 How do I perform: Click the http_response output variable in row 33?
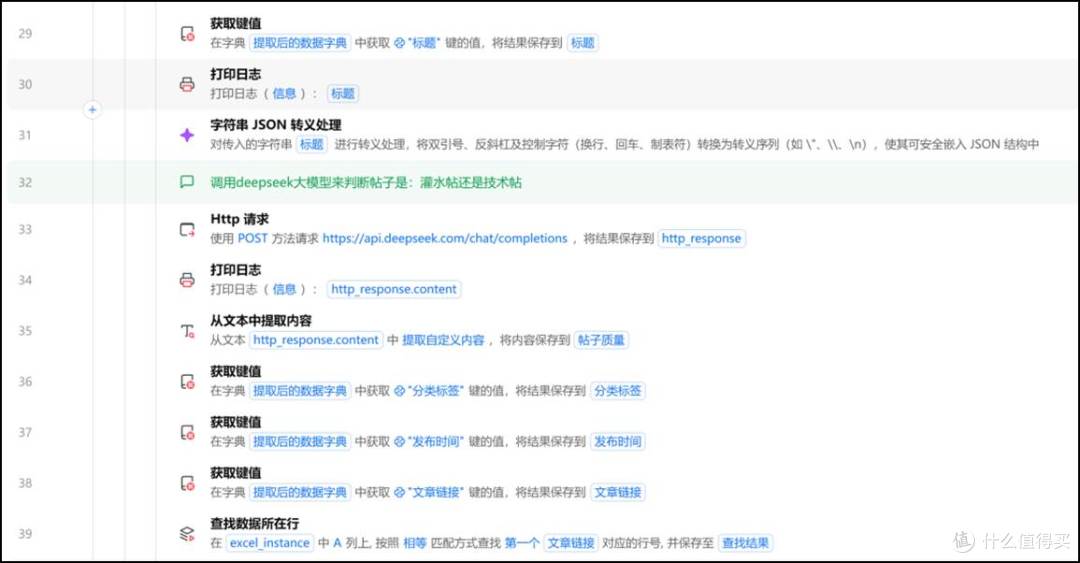pos(701,238)
